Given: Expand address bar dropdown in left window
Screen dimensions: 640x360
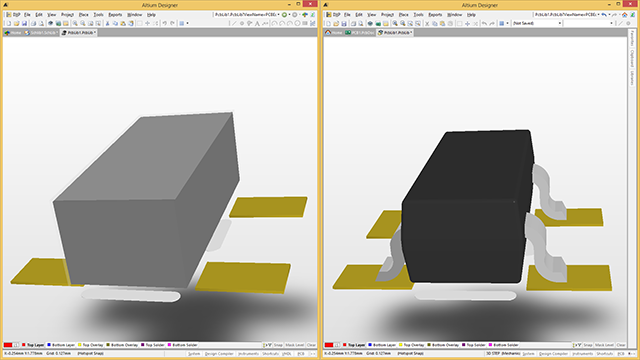Looking at the screenshot, I should (279, 15).
